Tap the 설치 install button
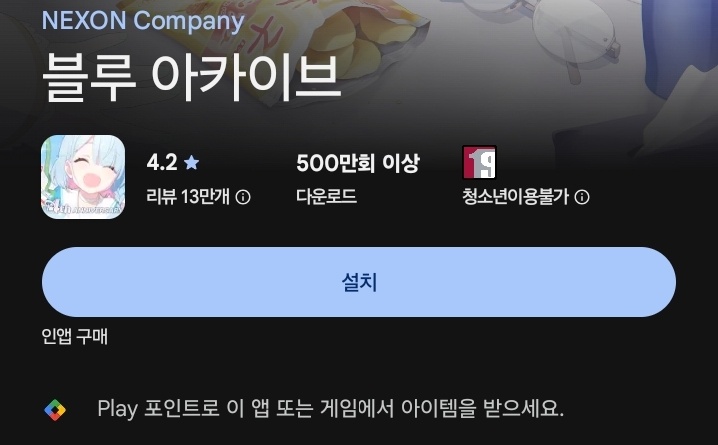 (359, 282)
